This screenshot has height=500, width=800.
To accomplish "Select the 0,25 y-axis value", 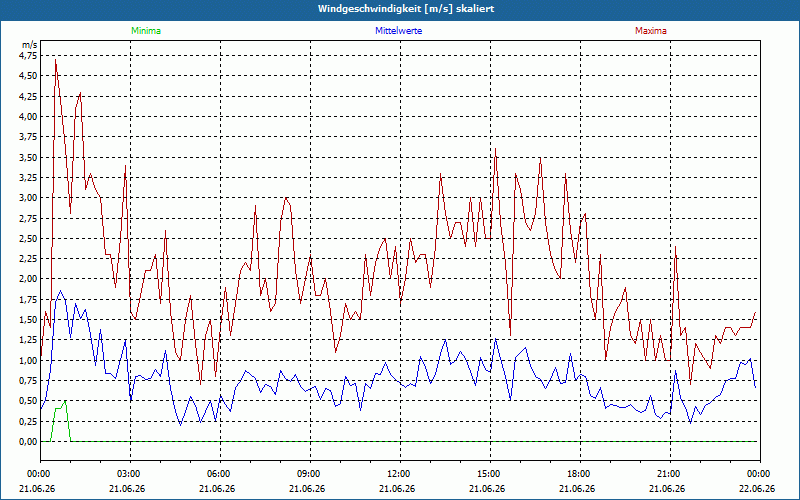I will tap(28, 421).
